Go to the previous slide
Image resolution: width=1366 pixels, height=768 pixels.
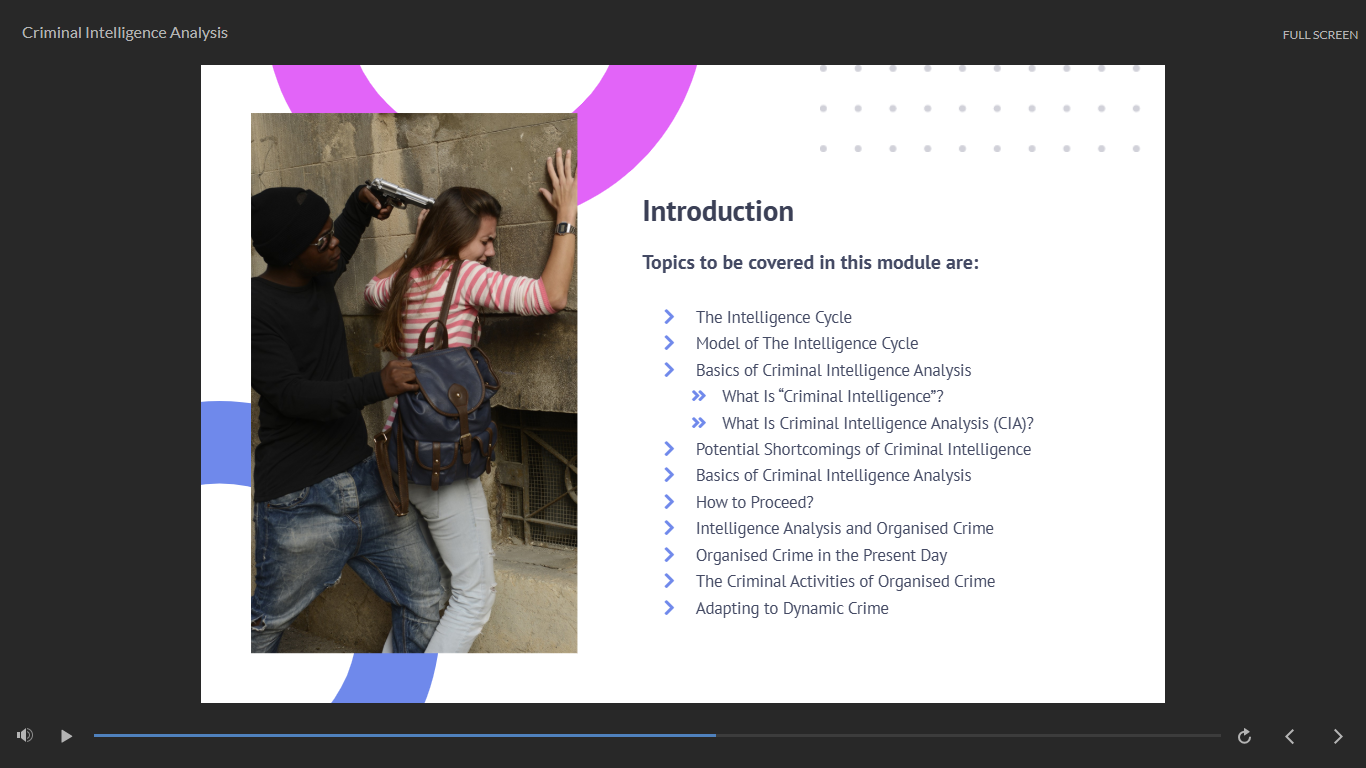click(1290, 736)
